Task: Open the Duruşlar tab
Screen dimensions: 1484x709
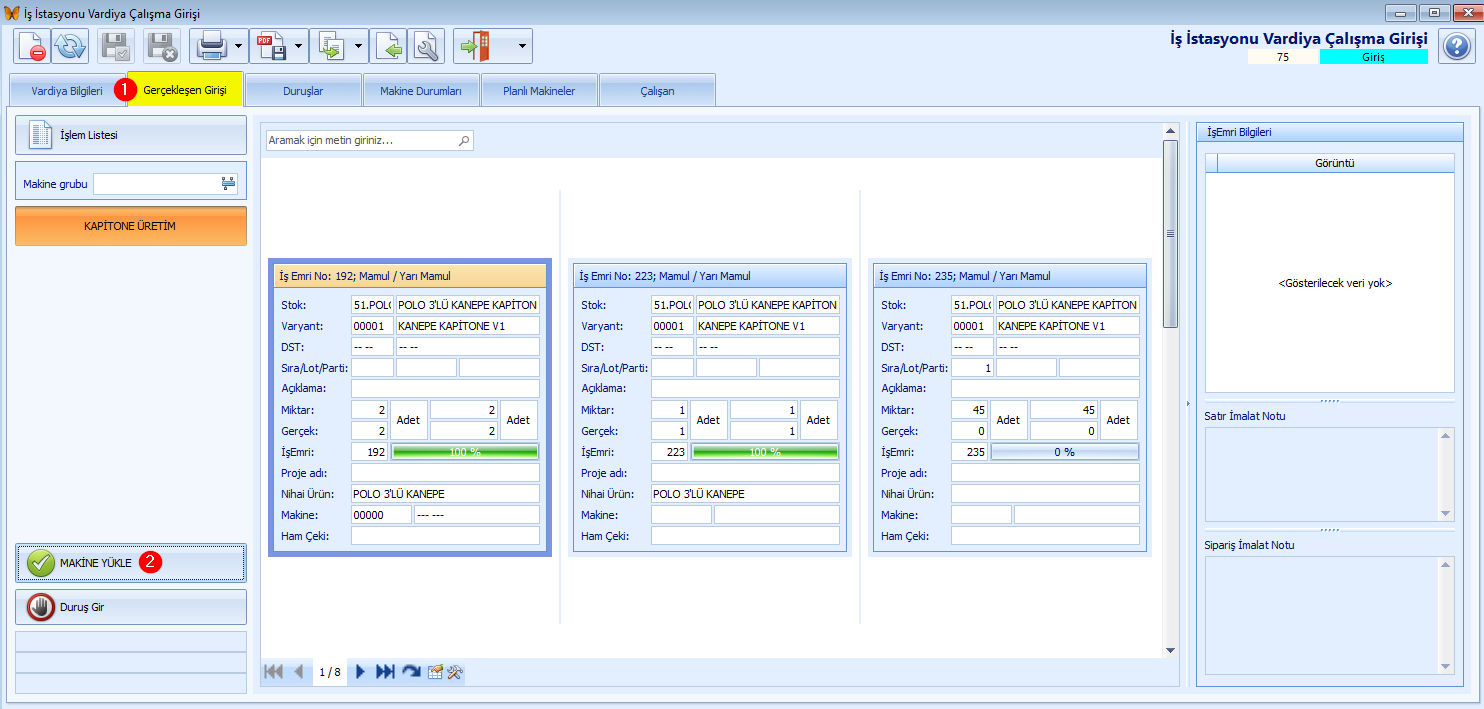Action: pos(303,90)
